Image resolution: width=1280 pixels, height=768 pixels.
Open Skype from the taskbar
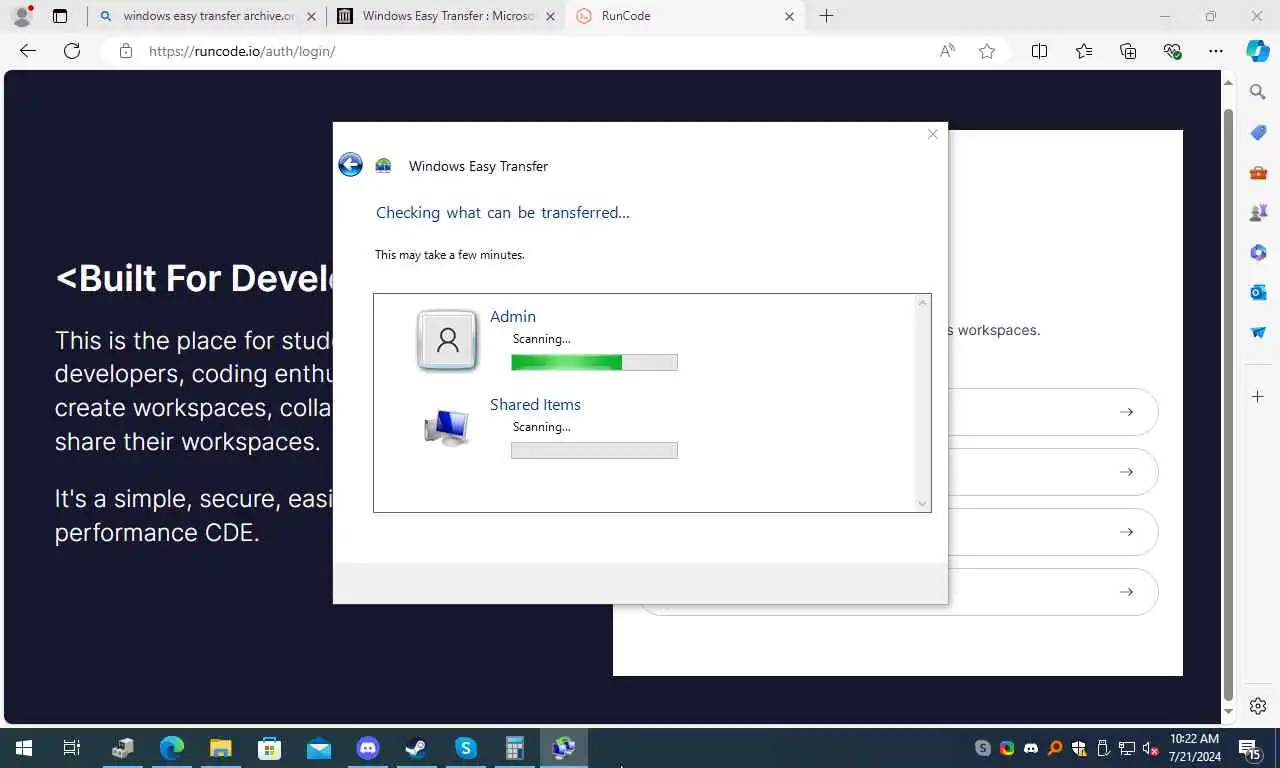[x=465, y=748]
